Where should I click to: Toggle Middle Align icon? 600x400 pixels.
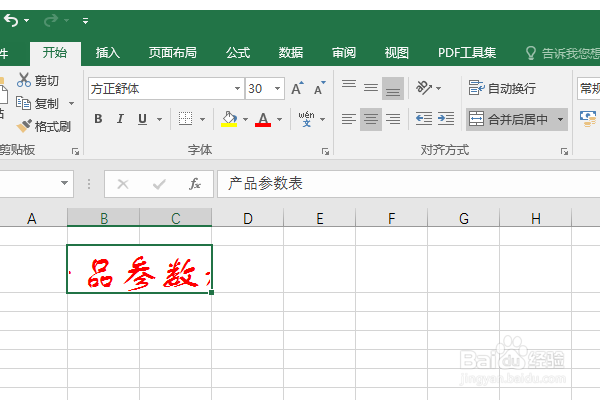tap(371, 88)
